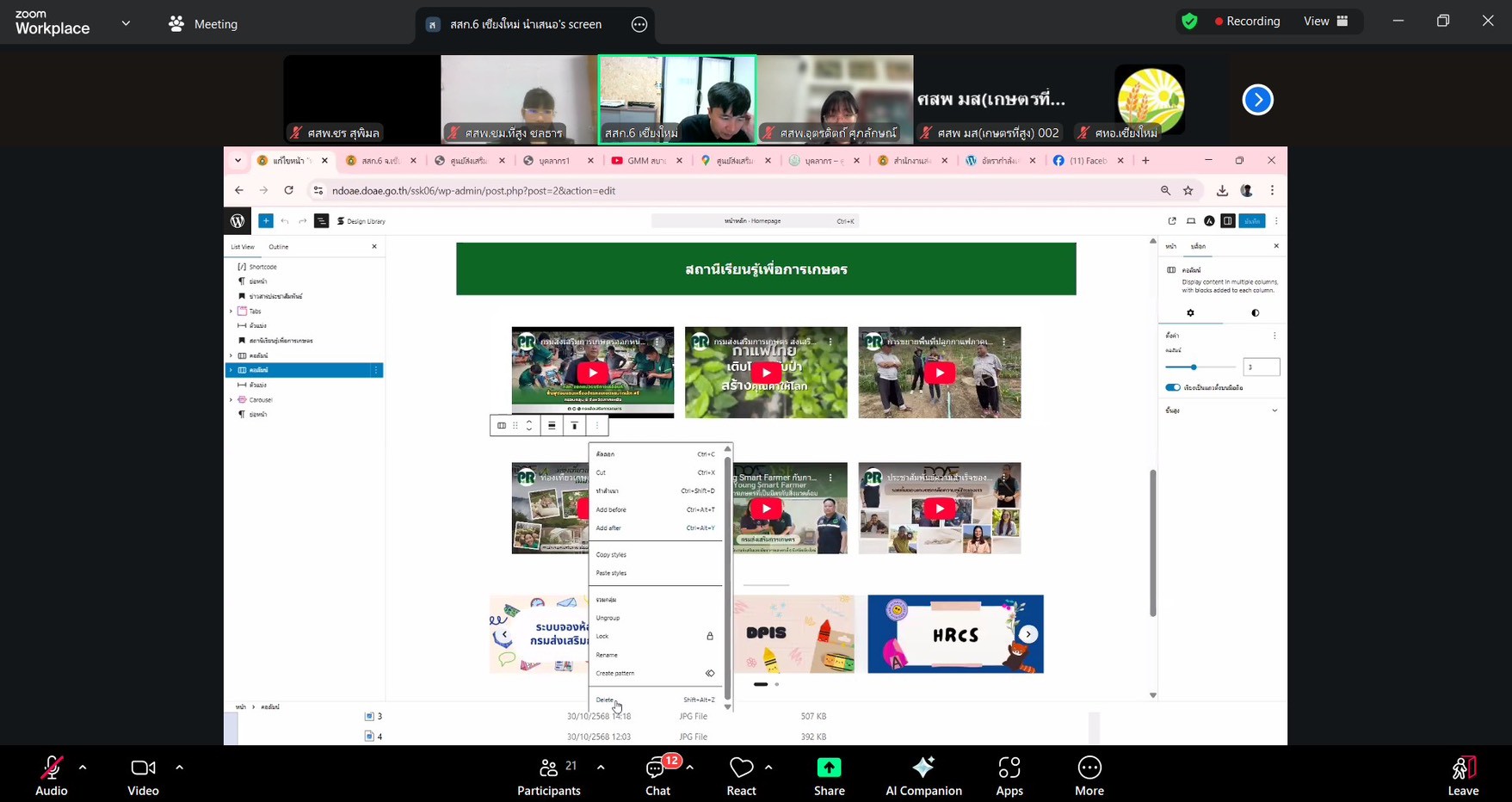Open the Styles half-circle icon in the sidebar
This screenshot has width=1512, height=802.
click(x=1256, y=312)
